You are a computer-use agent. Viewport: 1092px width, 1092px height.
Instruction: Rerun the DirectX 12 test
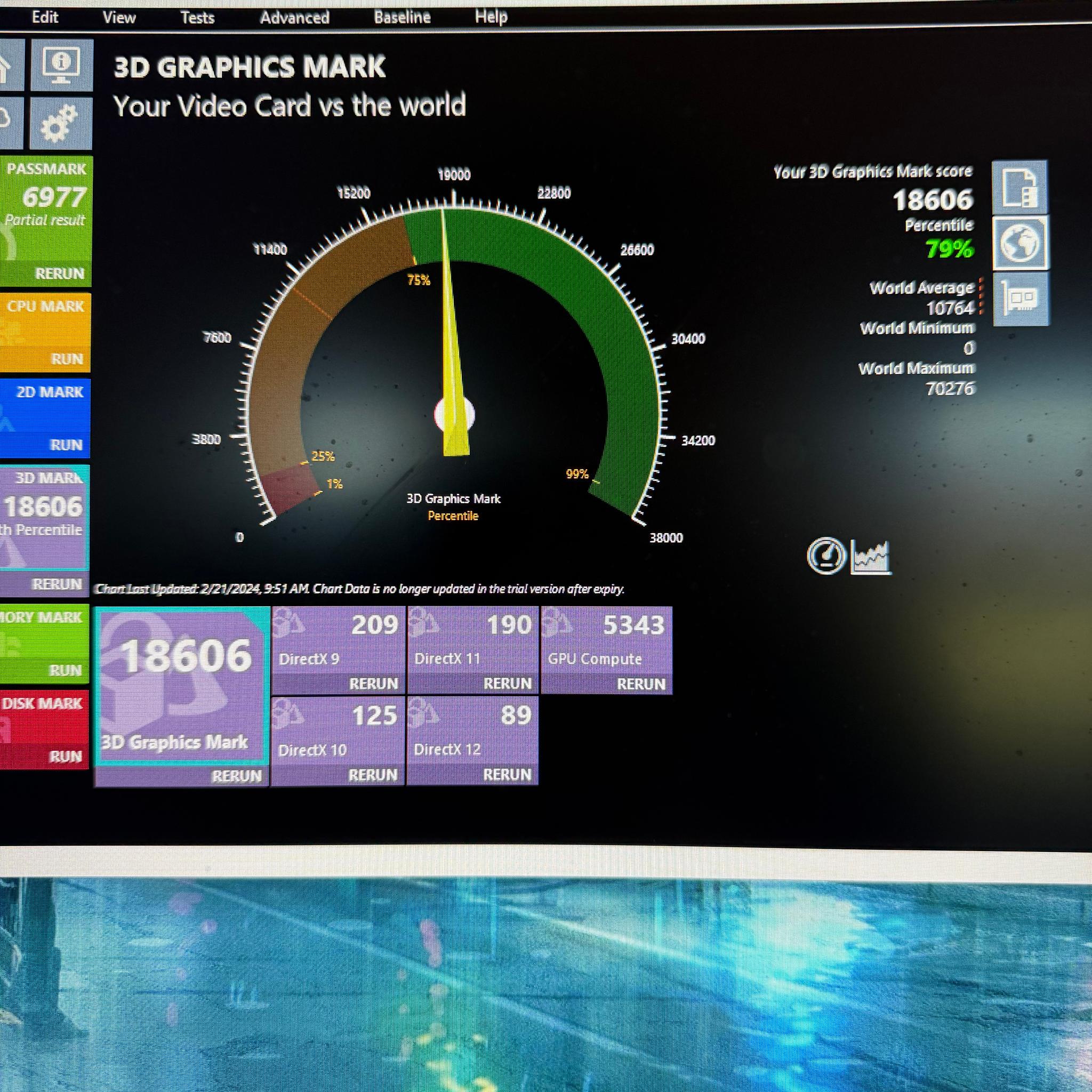tap(507, 774)
